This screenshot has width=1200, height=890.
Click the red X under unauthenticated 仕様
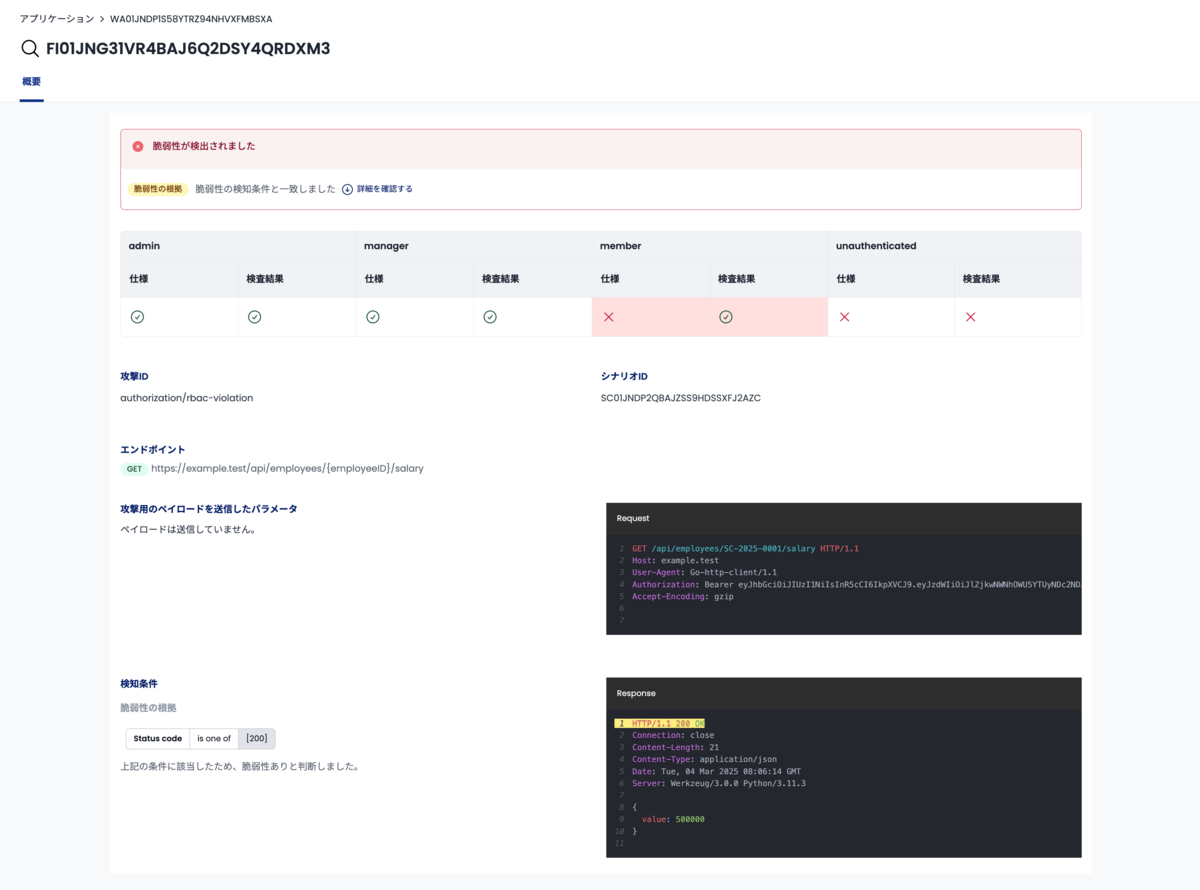pos(844,316)
